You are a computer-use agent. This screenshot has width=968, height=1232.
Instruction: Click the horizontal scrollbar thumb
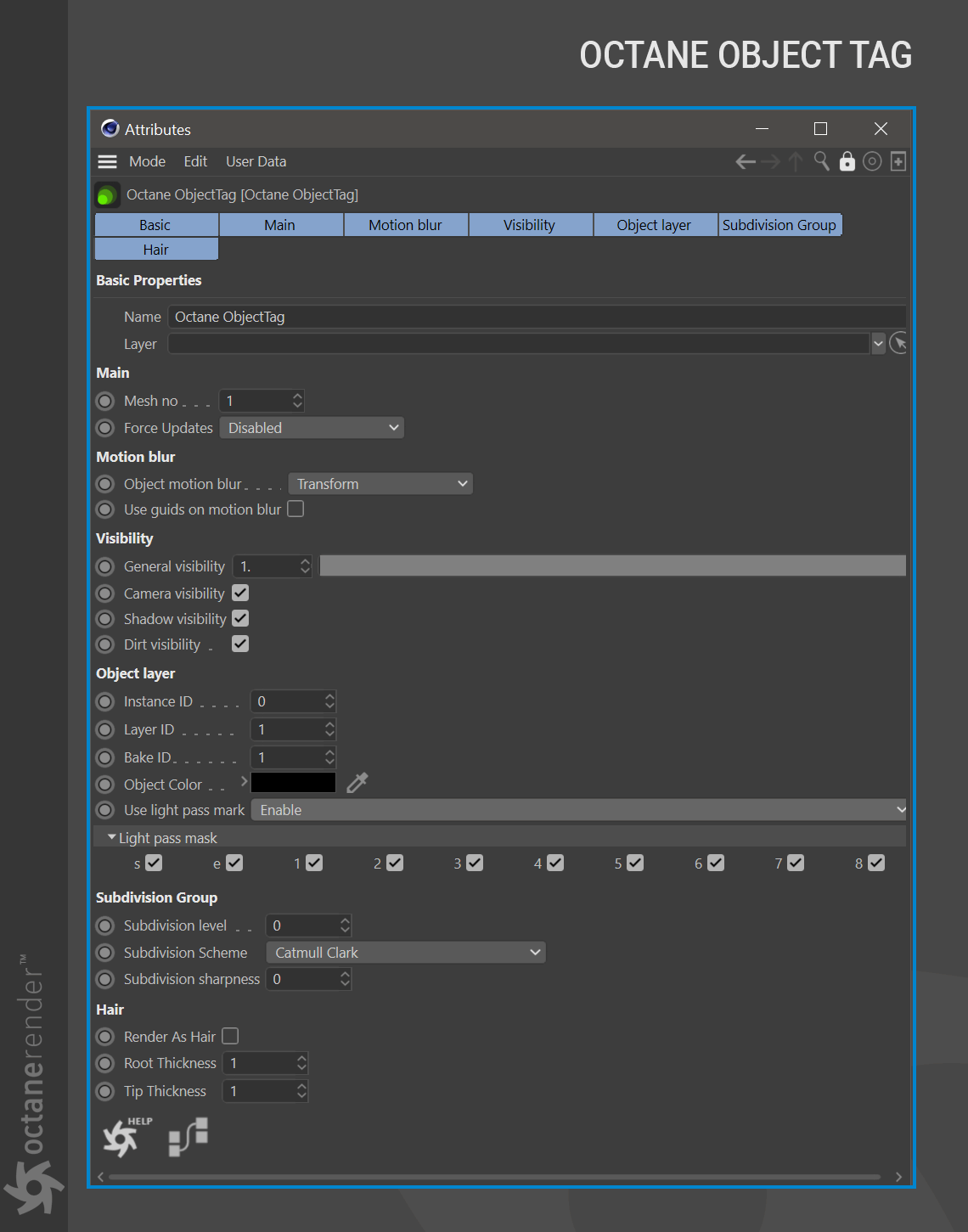tap(494, 1177)
